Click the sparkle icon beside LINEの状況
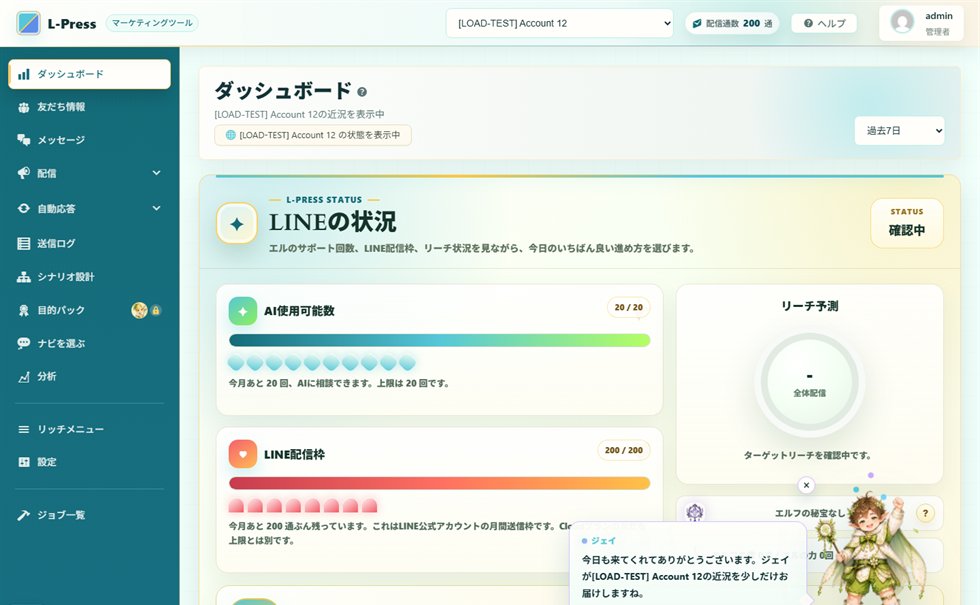 (237, 224)
